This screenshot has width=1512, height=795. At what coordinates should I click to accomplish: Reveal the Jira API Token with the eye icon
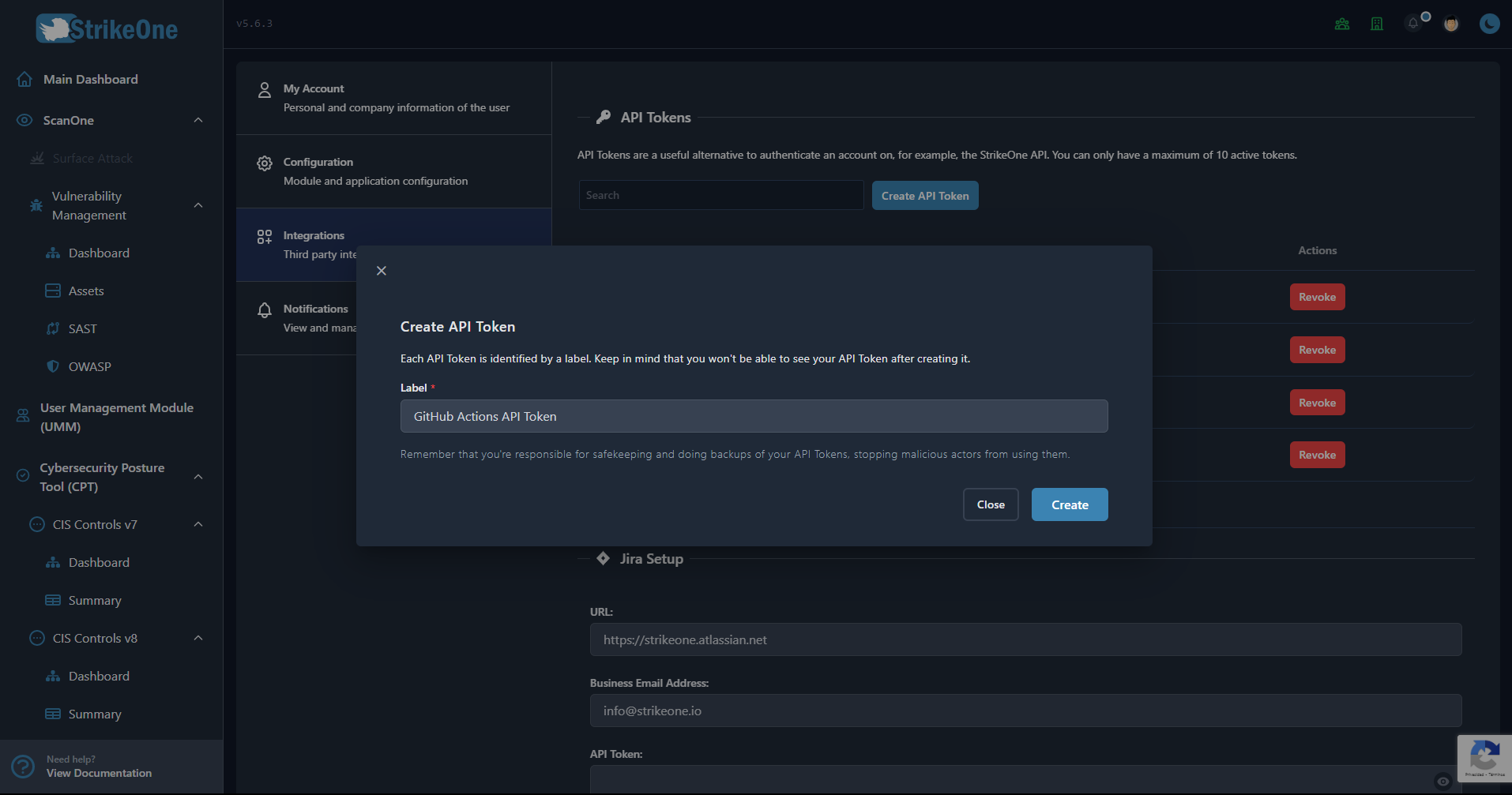tap(1443, 781)
